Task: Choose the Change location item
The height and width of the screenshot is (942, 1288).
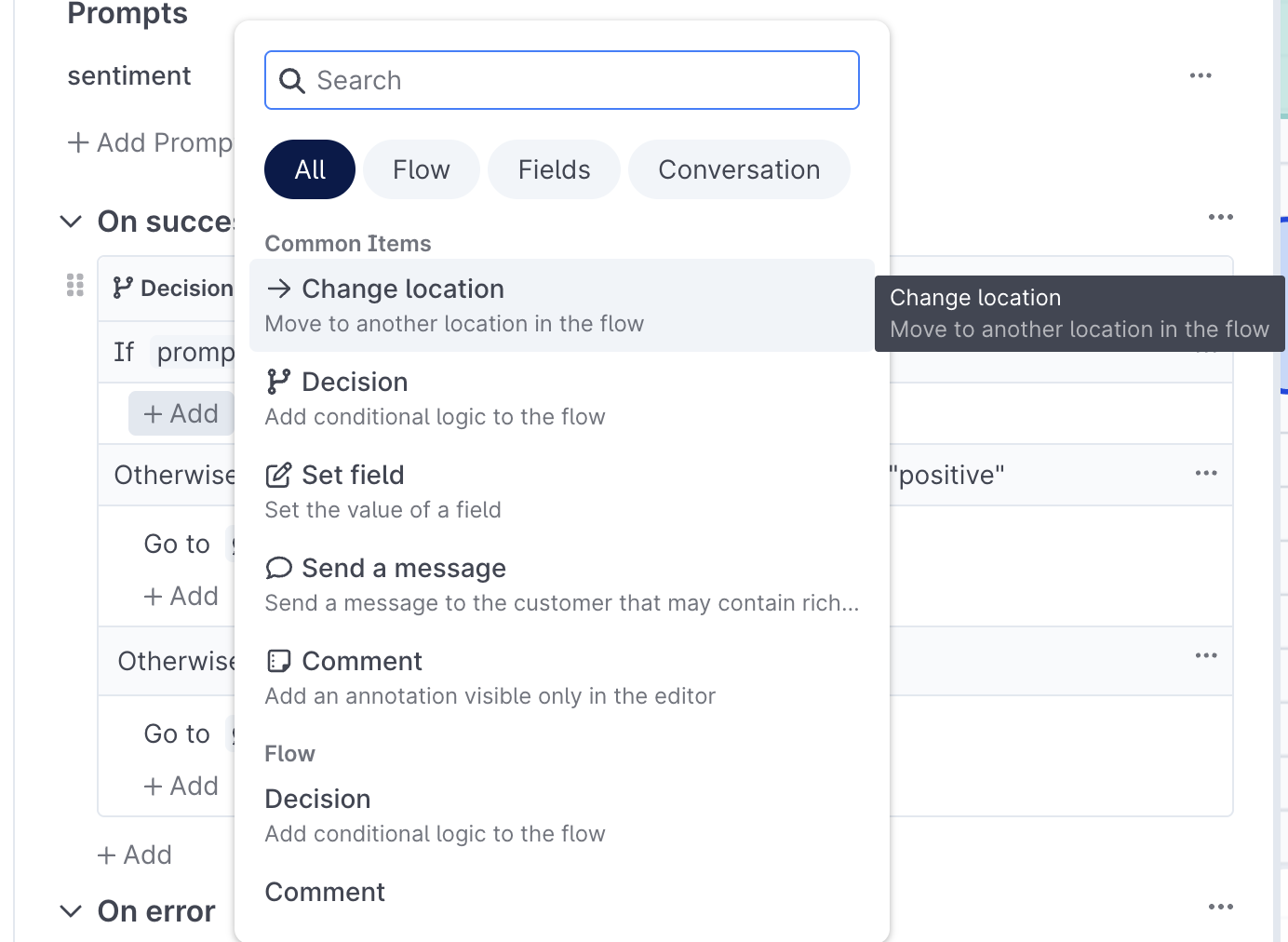Action: [562, 305]
